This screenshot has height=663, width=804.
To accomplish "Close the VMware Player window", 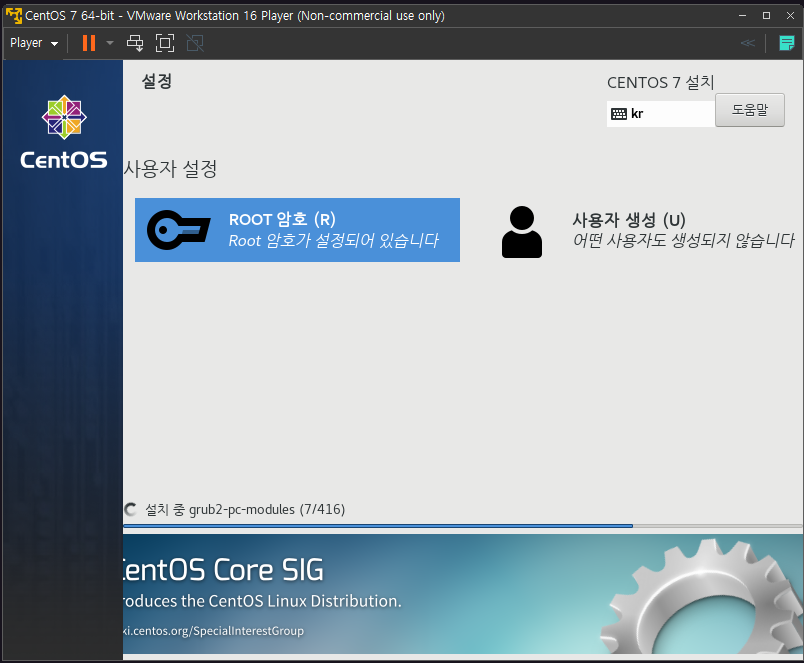I will 790,15.
